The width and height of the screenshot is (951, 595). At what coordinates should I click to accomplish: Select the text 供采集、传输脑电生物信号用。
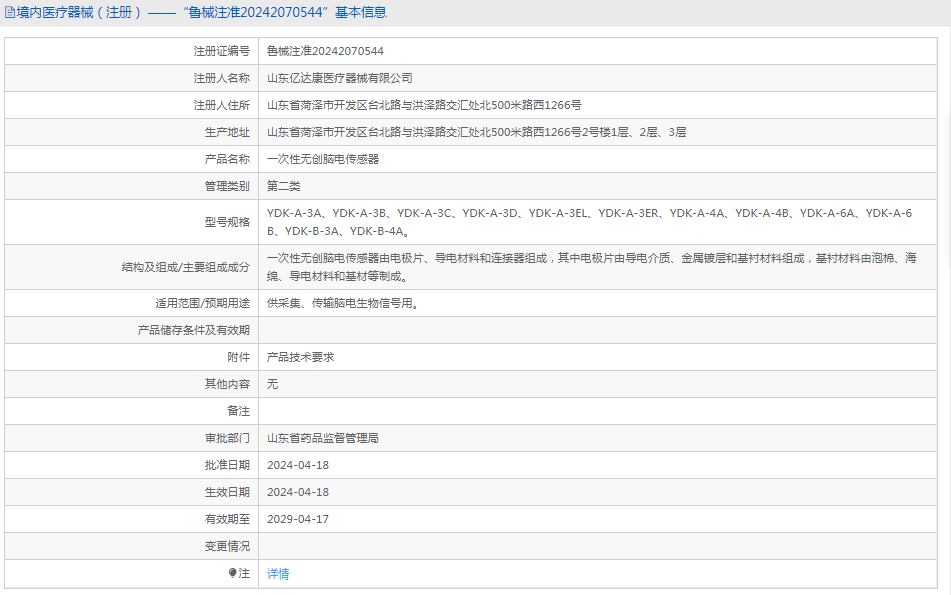(x=343, y=303)
